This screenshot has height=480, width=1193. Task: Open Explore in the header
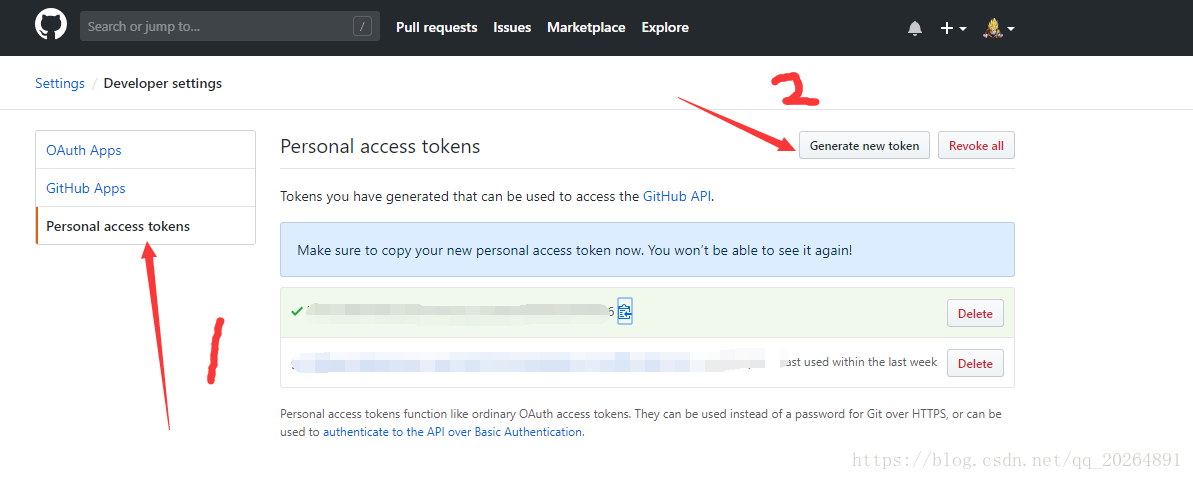coord(665,27)
